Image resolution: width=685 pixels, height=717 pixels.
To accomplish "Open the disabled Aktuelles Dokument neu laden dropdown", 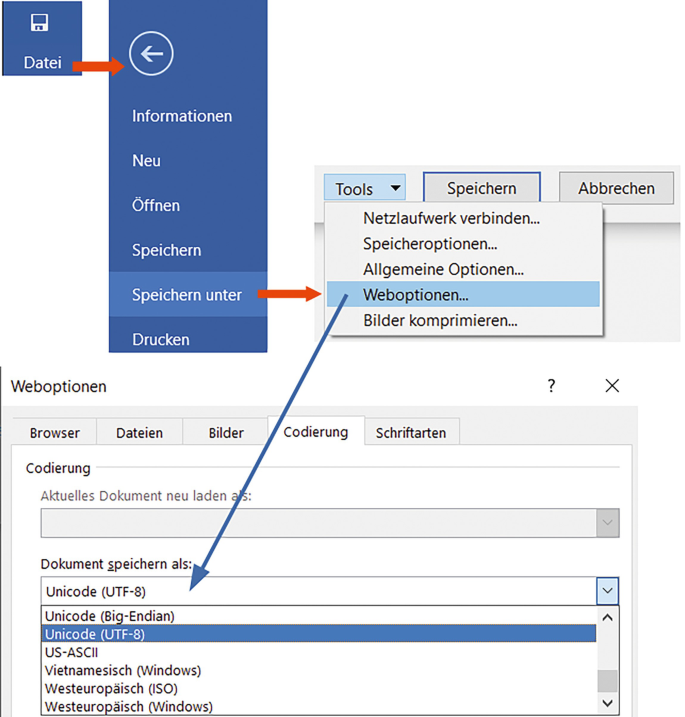I will (x=606, y=523).
